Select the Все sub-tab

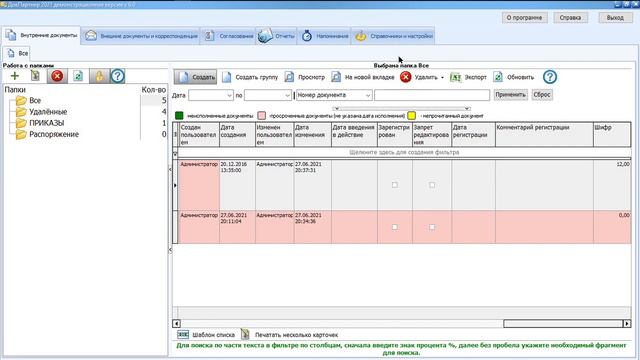coord(17,53)
